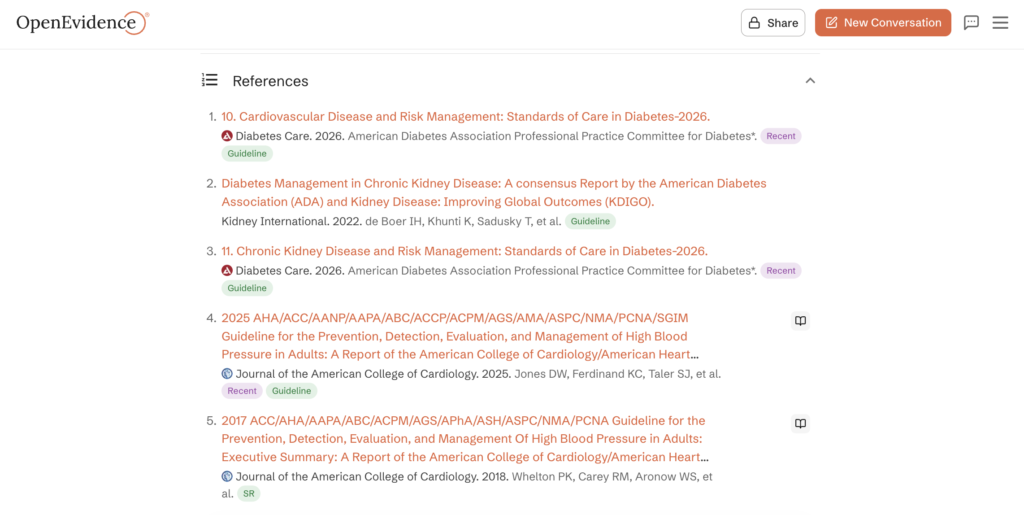Click the OpenEvidence logo
1024x515 pixels.
82,23
